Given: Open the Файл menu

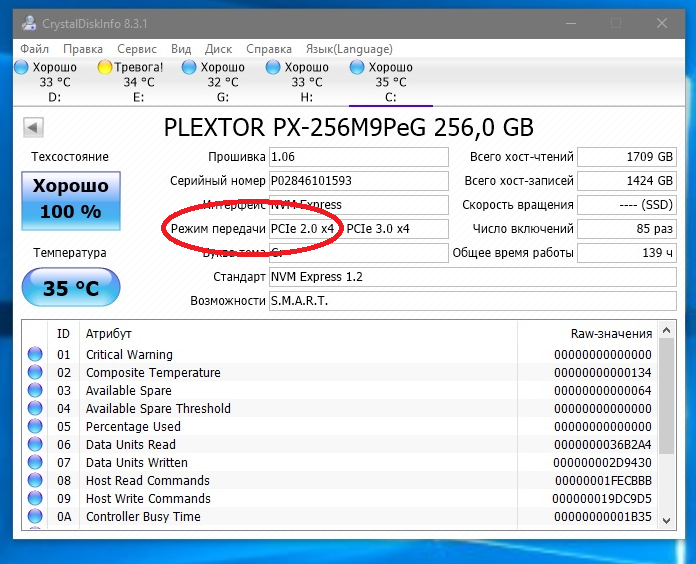Looking at the screenshot, I should (x=34, y=49).
